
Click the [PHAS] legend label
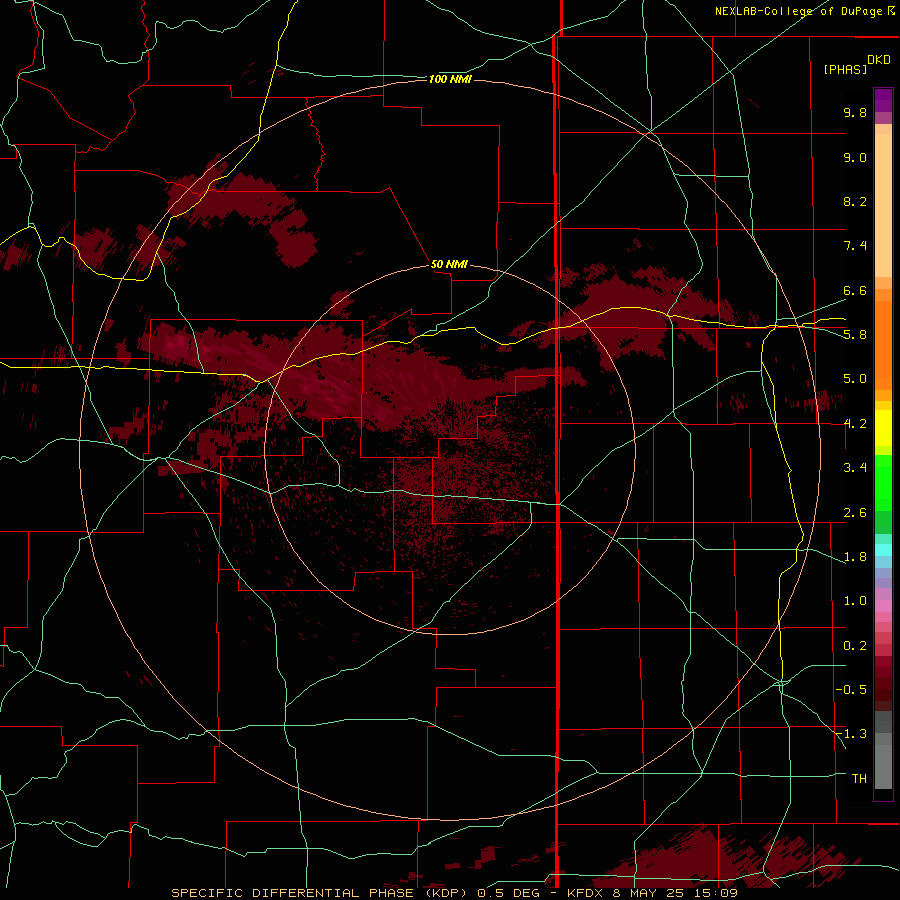tap(845, 69)
